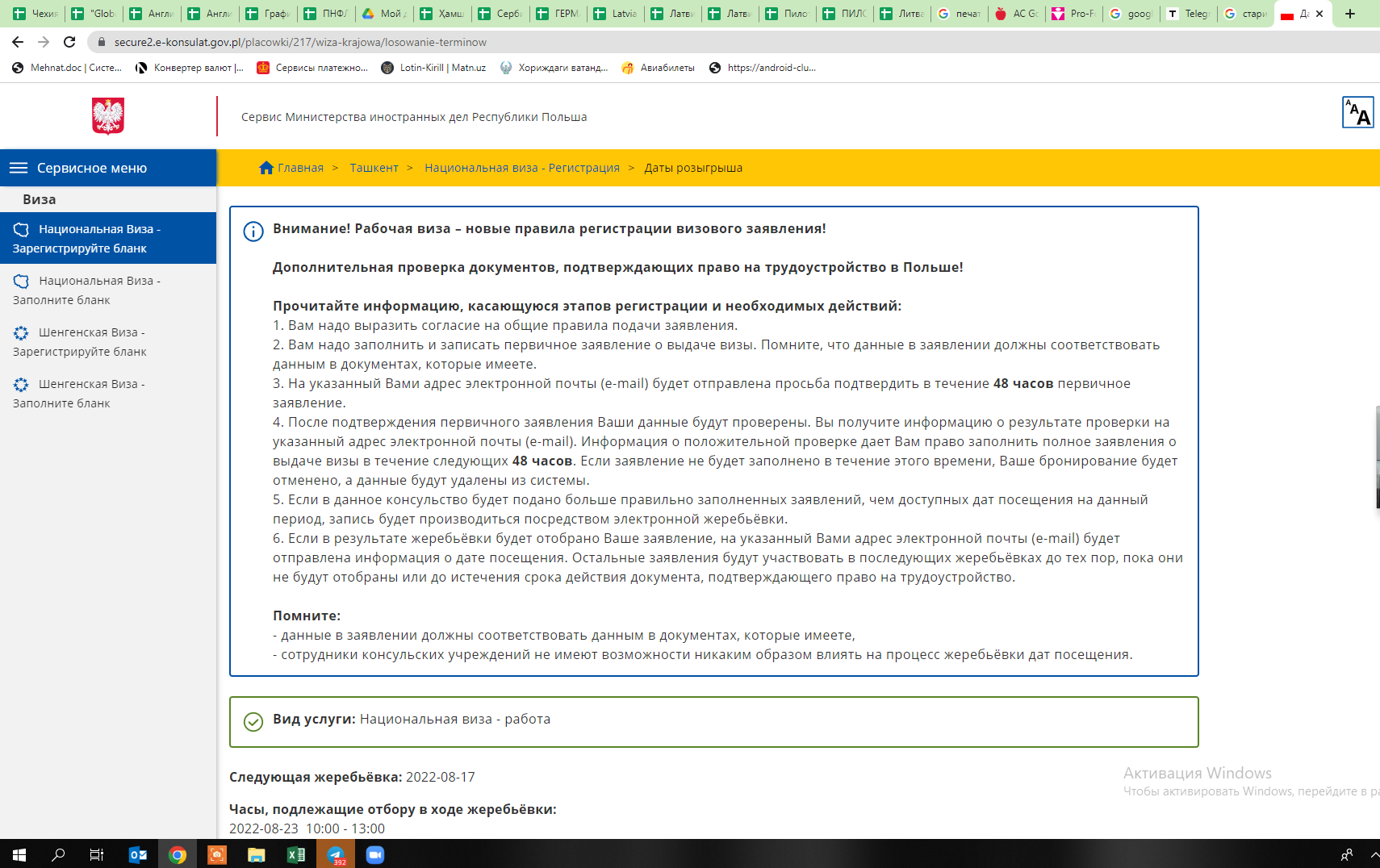Screen dimensions: 1380x868
Task: Open the Авиабилеты bookmark
Action: tap(659, 68)
